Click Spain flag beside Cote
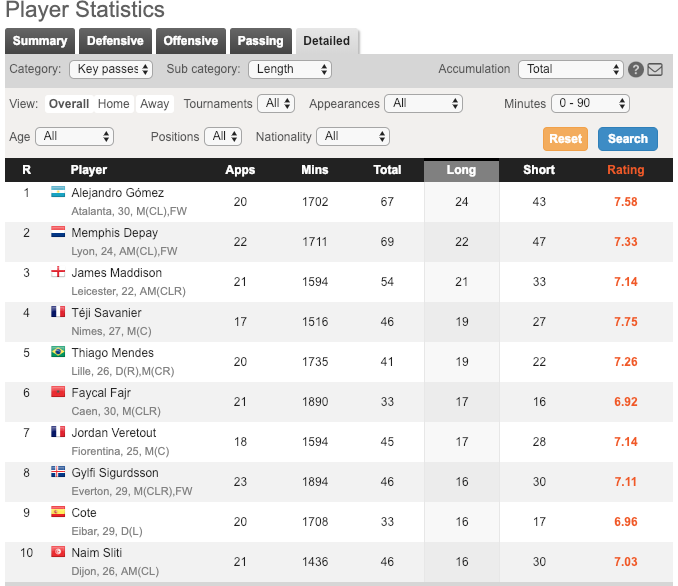The height and width of the screenshot is (586, 678). coord(58,512)
